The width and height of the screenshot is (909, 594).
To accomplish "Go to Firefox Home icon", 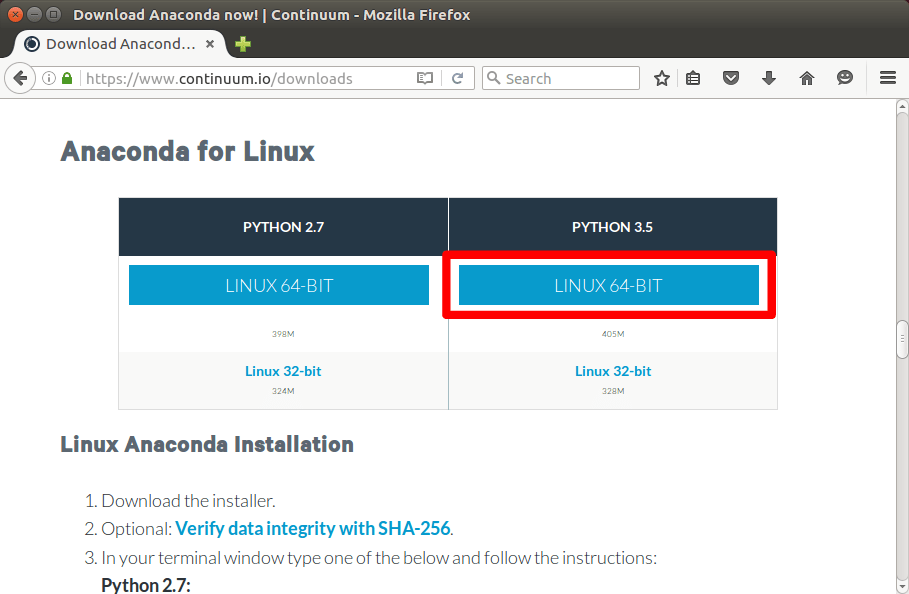I will [x=806, y=78].
